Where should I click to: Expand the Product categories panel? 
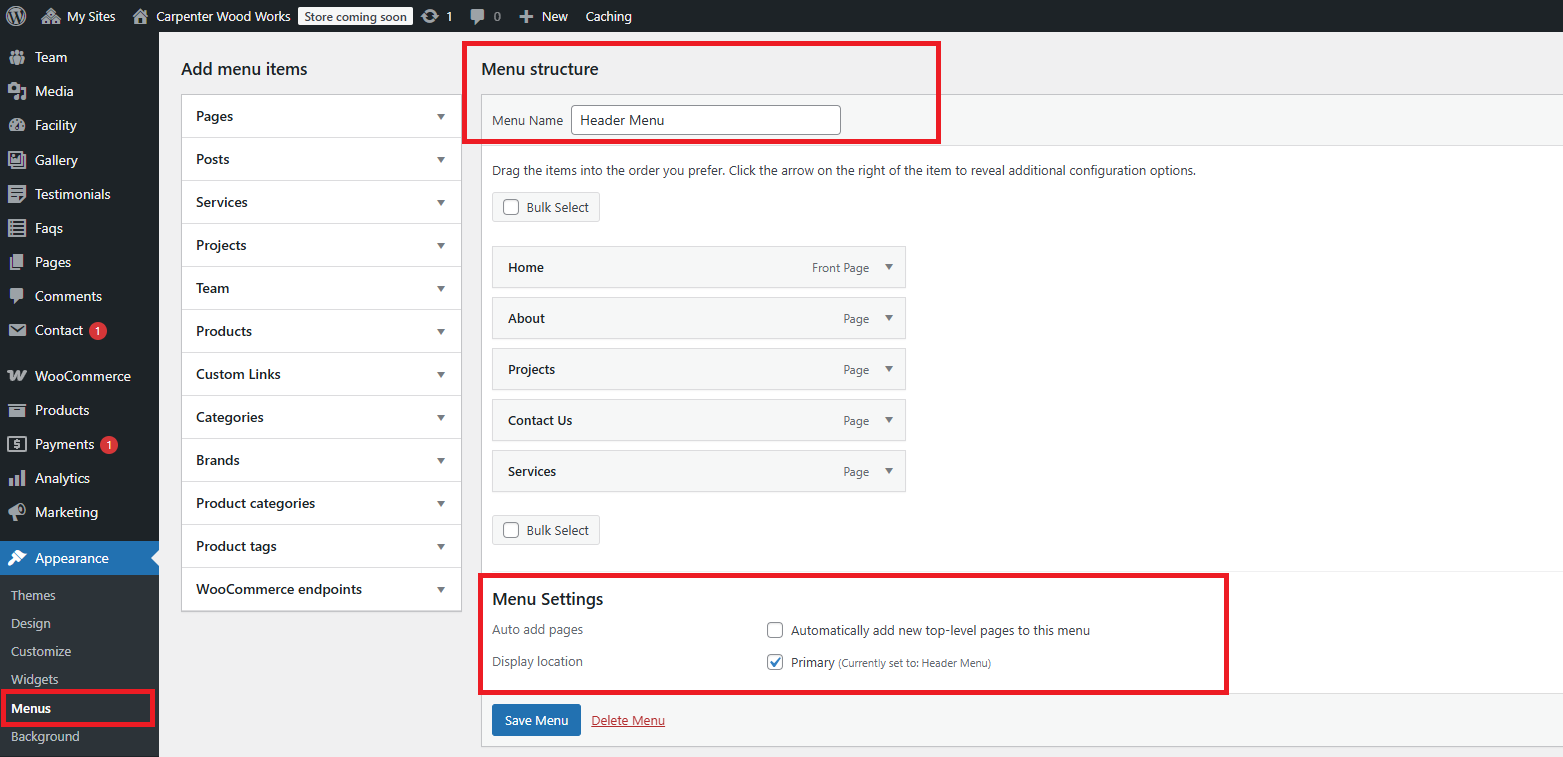click(x=441, y=503)
